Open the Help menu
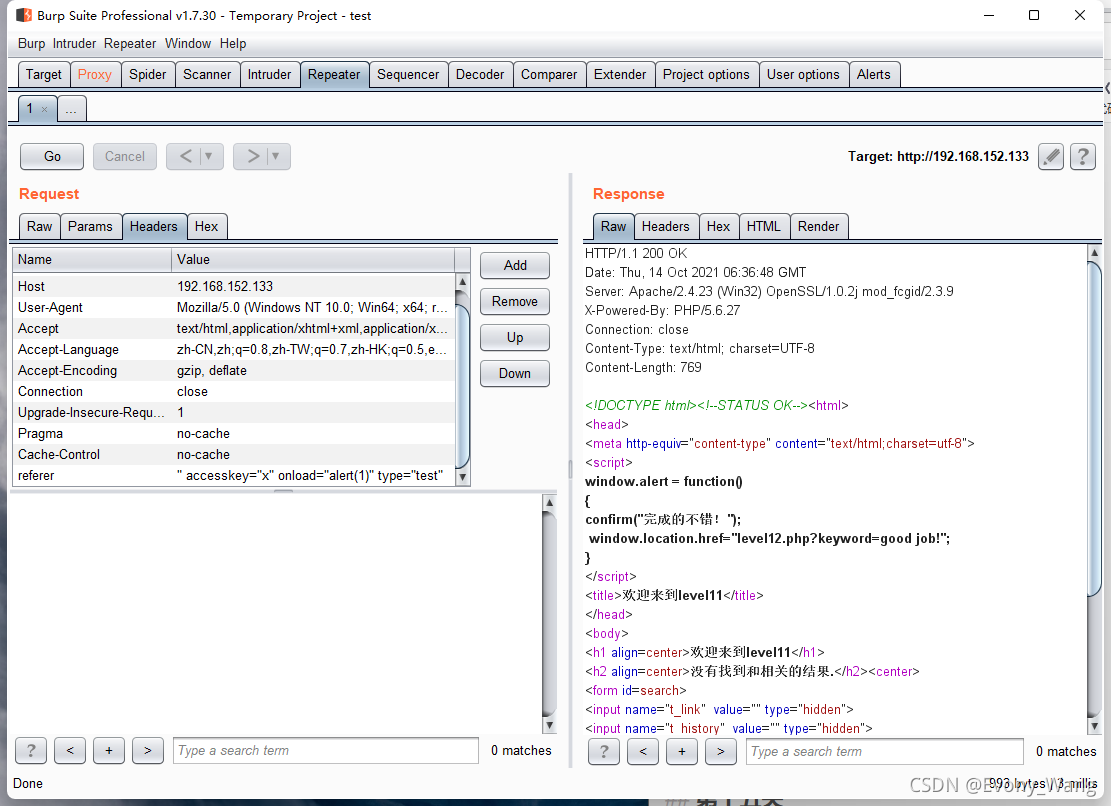 232,44
